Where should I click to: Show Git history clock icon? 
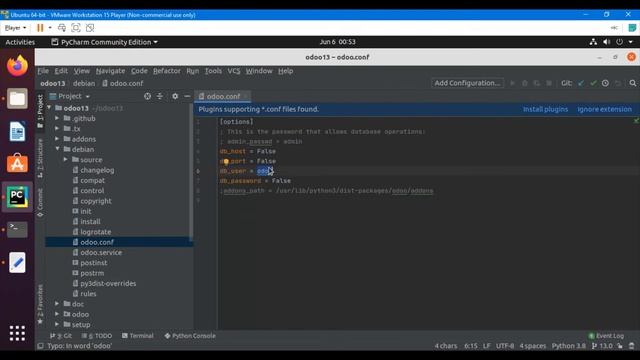click(x=605, y=83)
